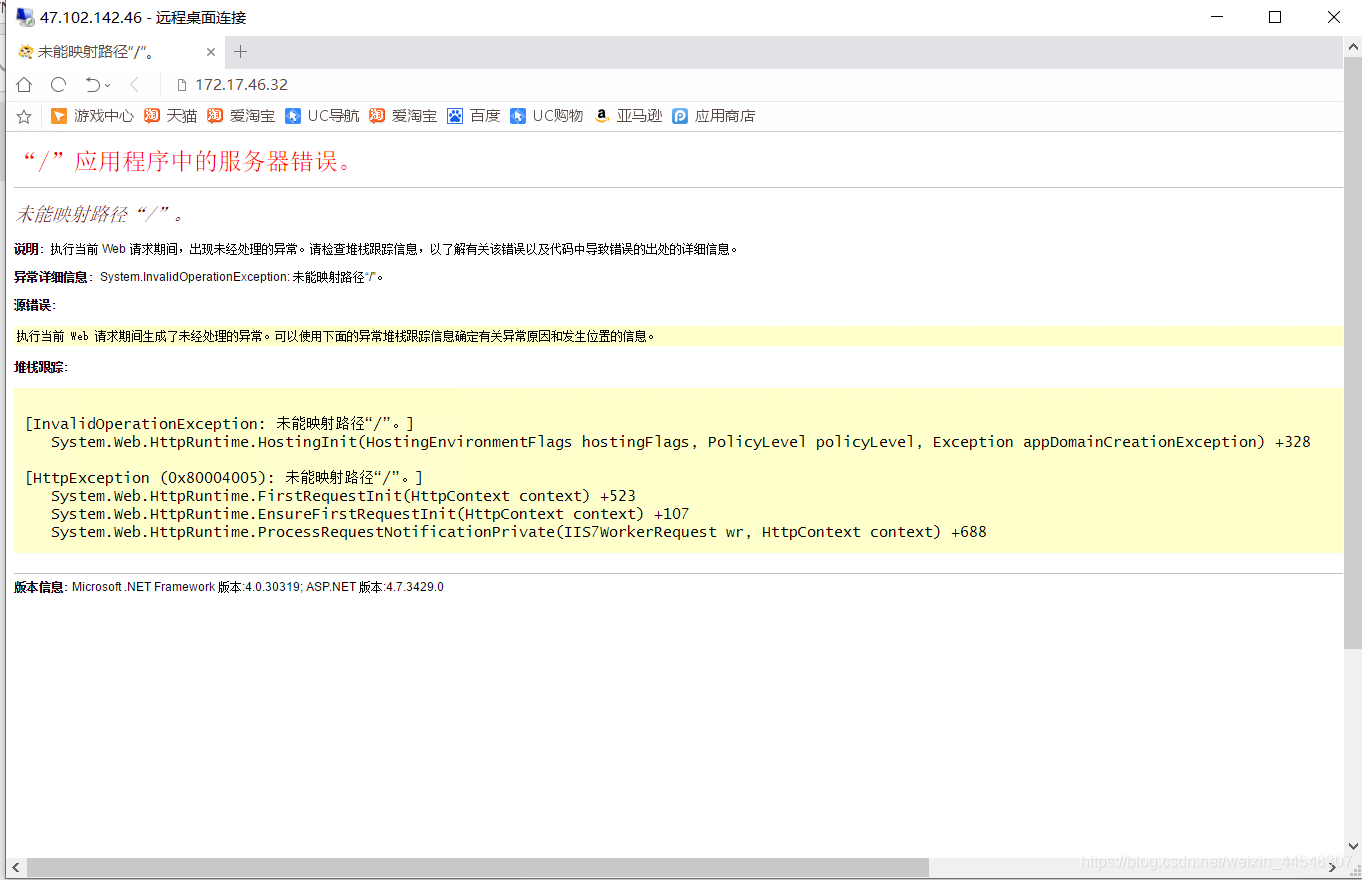
Task: Open a new tab with plus button
Action: (x=240, y=52)
